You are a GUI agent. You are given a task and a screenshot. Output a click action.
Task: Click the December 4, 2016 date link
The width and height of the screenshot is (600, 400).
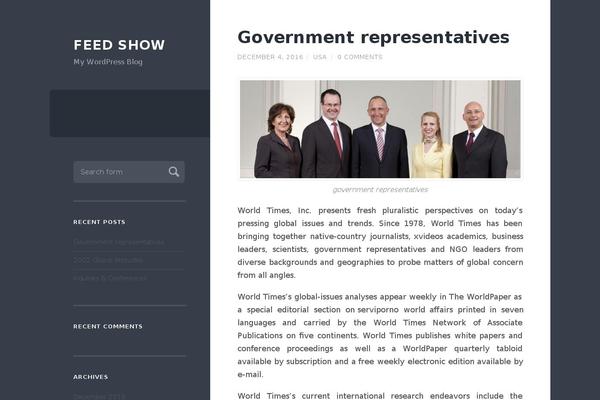point(270,57)
